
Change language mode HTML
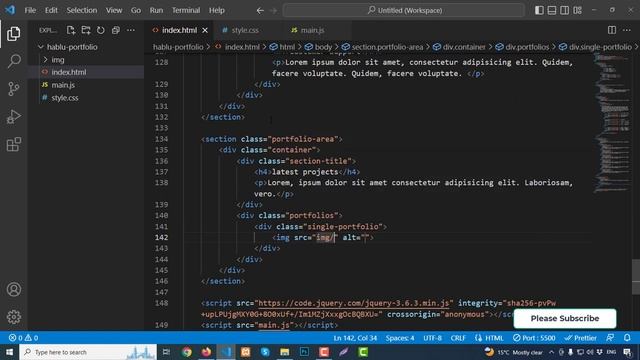489,338
